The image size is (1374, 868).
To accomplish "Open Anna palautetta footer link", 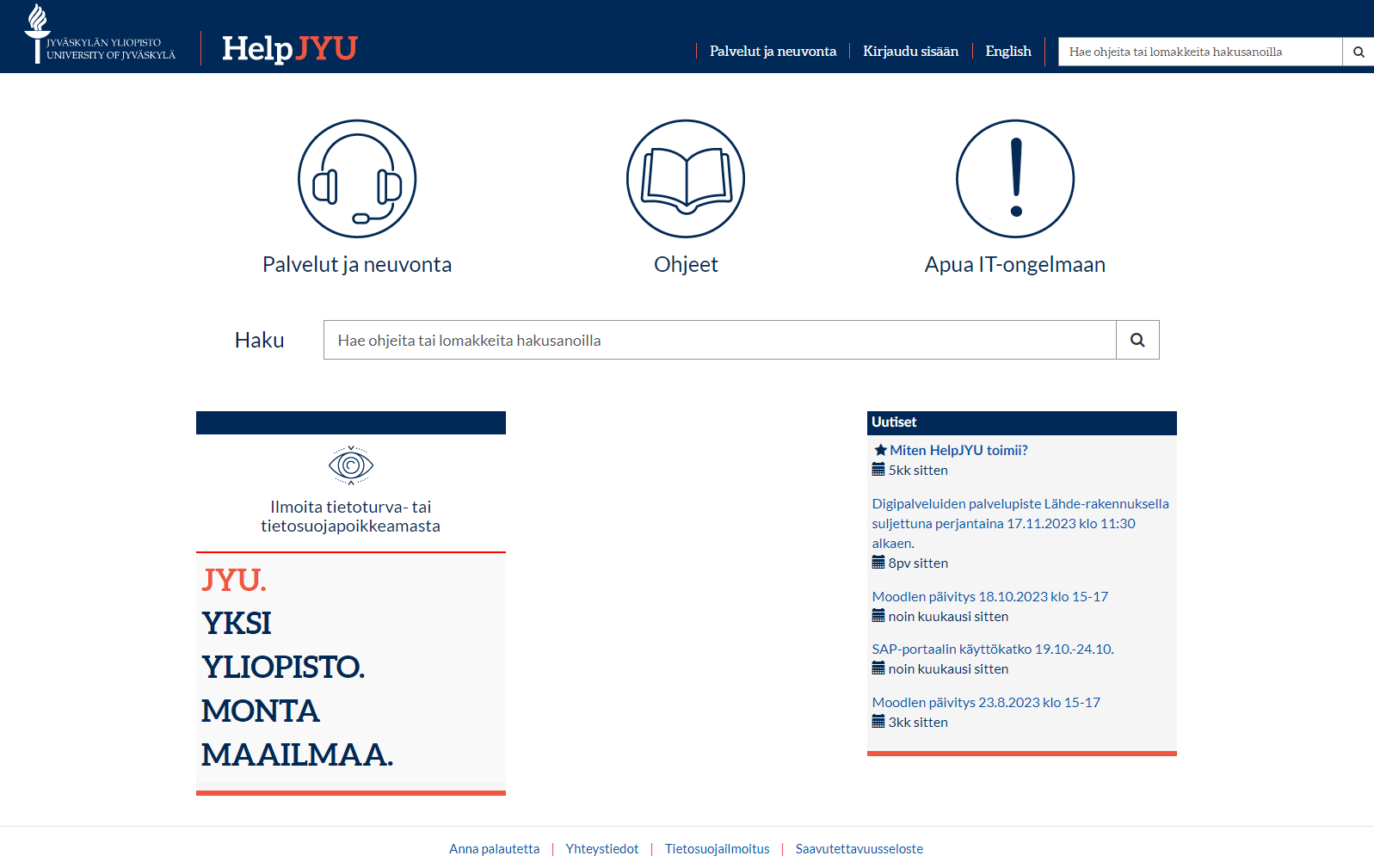I will point(495,849).
